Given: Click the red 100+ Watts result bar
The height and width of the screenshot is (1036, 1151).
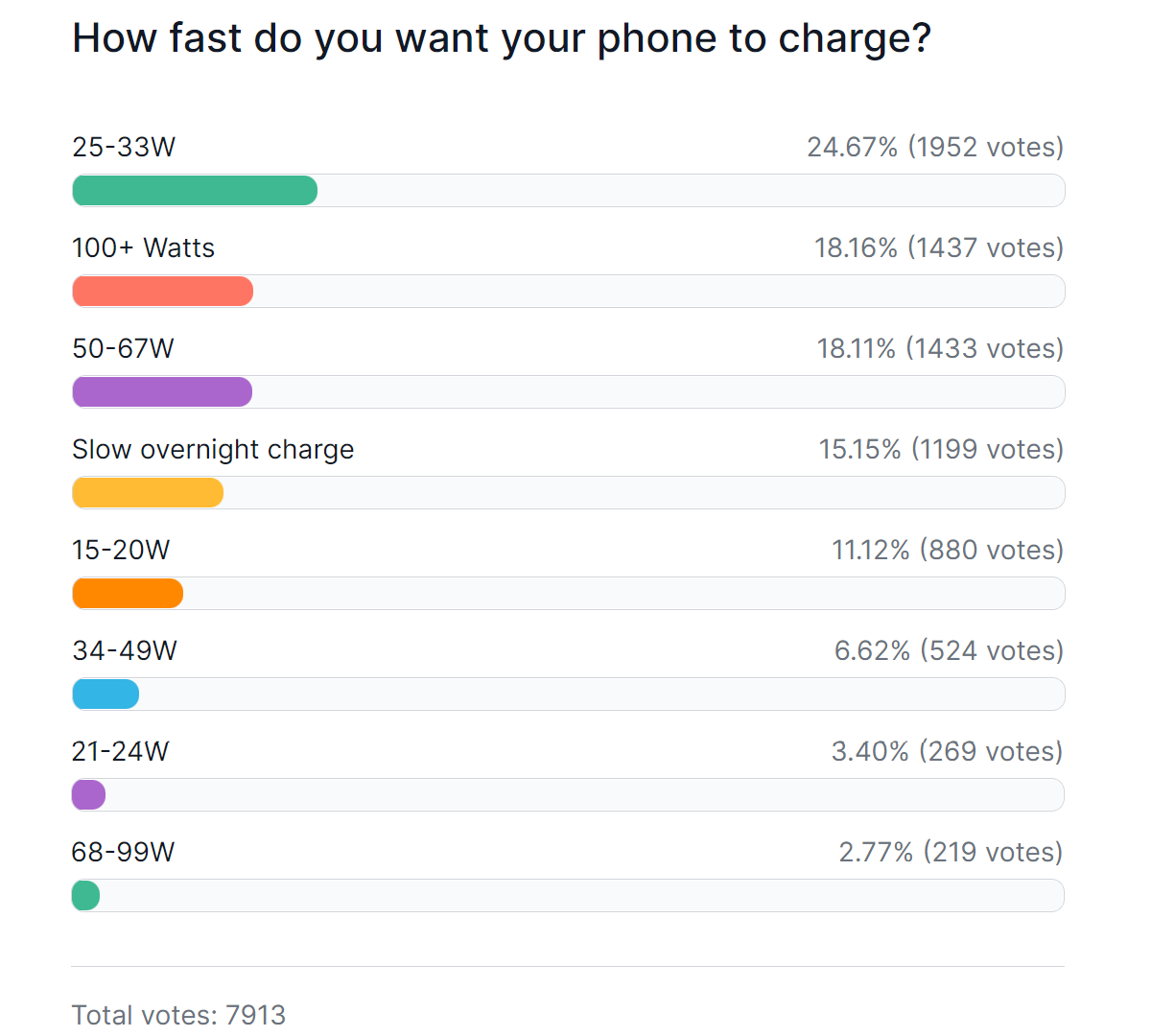Looking at the screenshot, I should pos(163,292).
